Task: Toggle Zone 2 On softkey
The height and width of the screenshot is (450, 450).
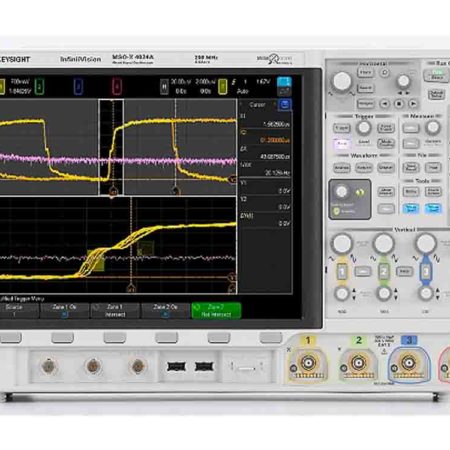Action: (165, 310)
